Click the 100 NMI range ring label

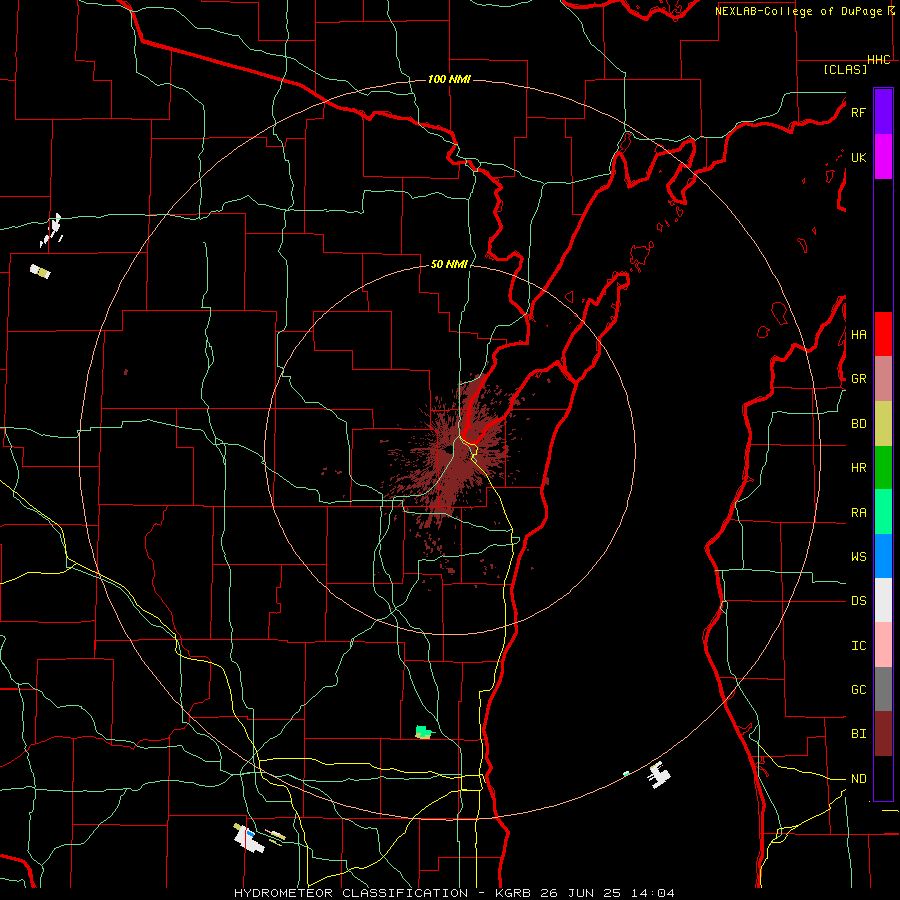pos(449,79)
